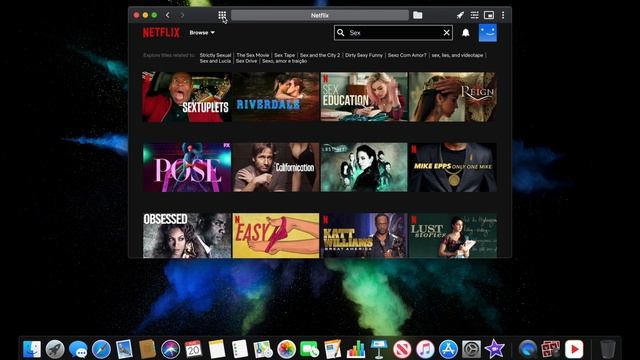Viewport: 640px width, 360px height.
Task: Open iMovie from the dock
Action: pyautogui.click(x=495, y=349)
